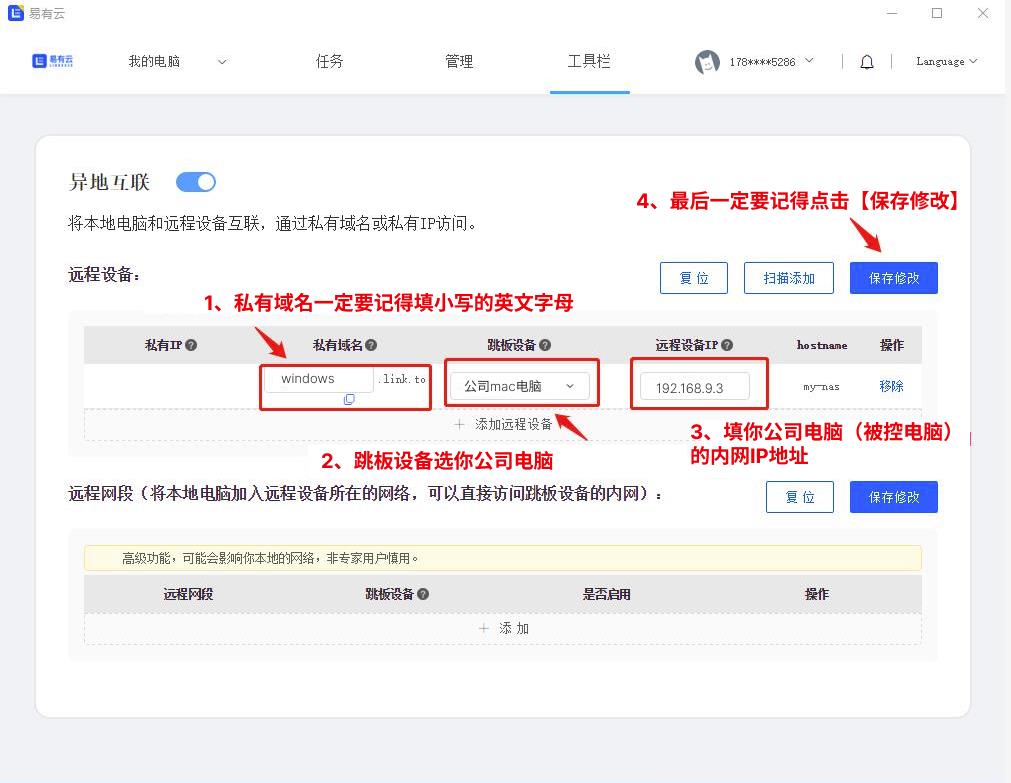Click the .link.to domain suffix text
This screenshot has height=783, width=1011.
[x=402, y=379]
